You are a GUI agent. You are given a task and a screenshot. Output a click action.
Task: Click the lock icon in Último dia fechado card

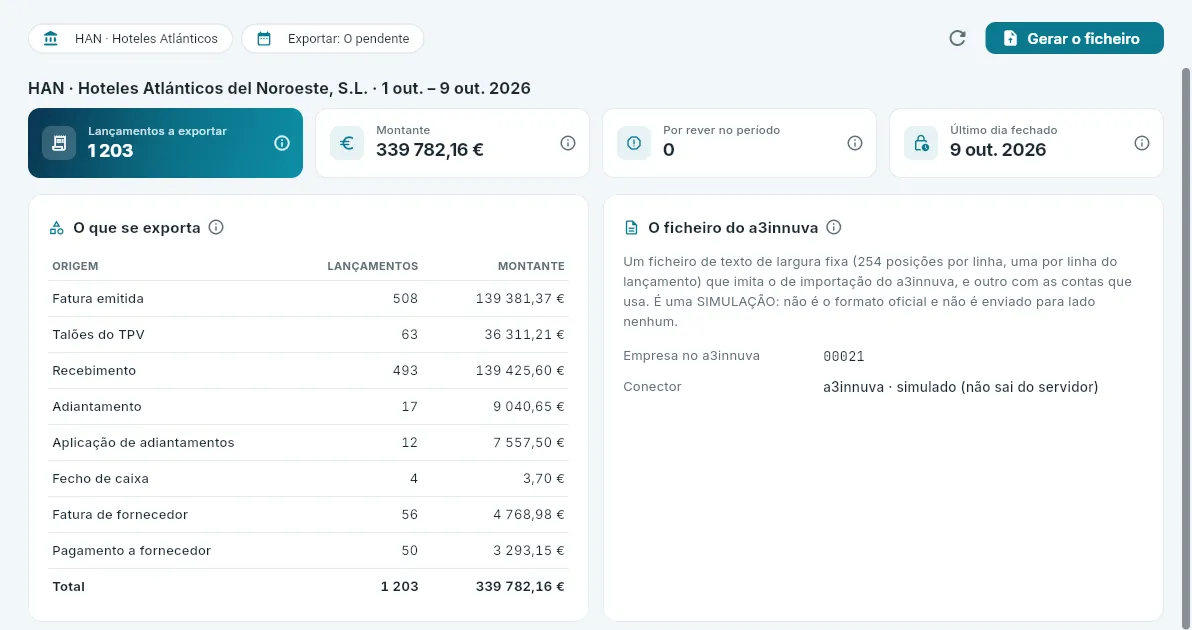(921, 143)
